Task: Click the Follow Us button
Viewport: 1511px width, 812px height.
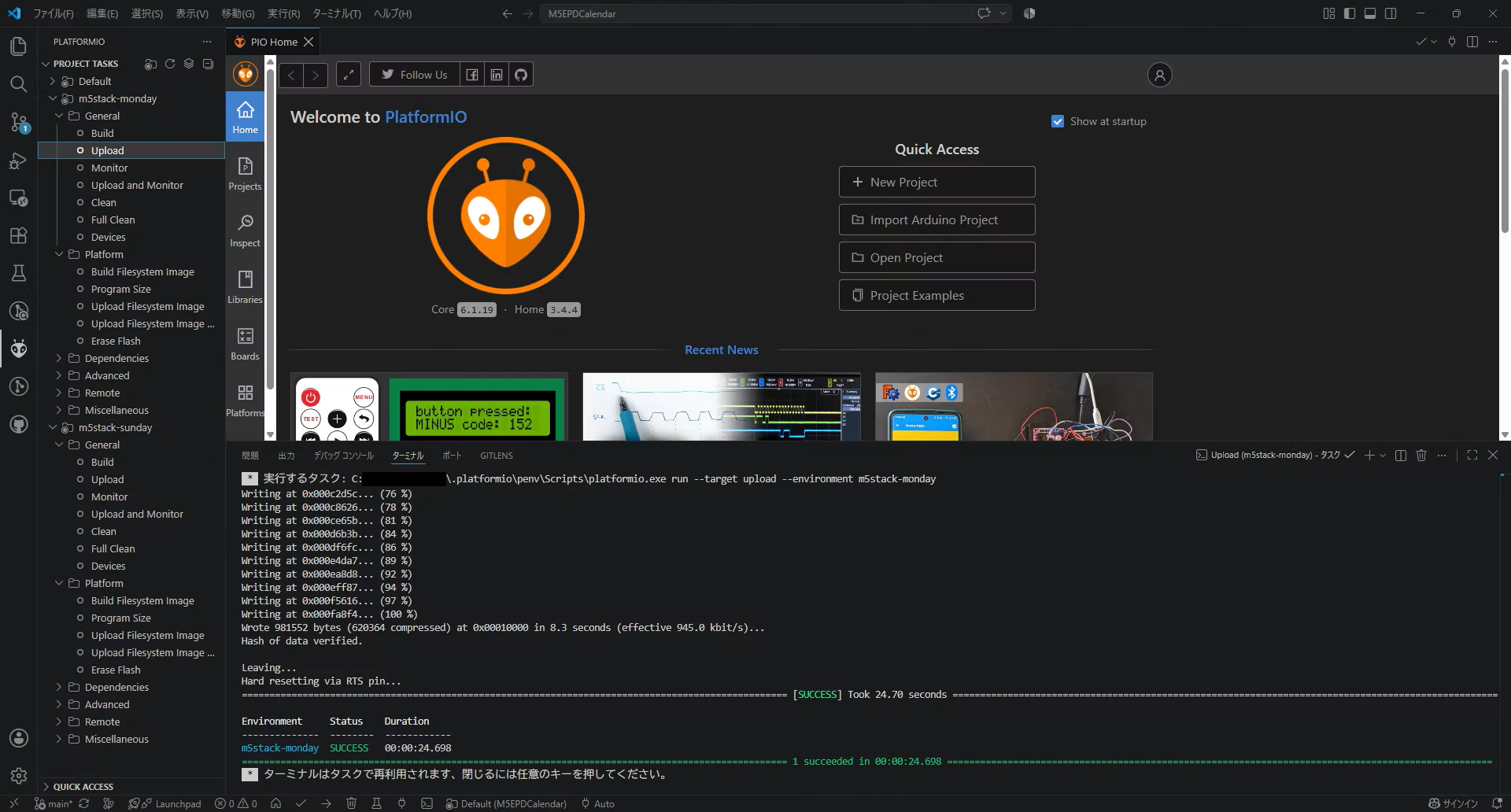Action: click(x=414, y=75)
